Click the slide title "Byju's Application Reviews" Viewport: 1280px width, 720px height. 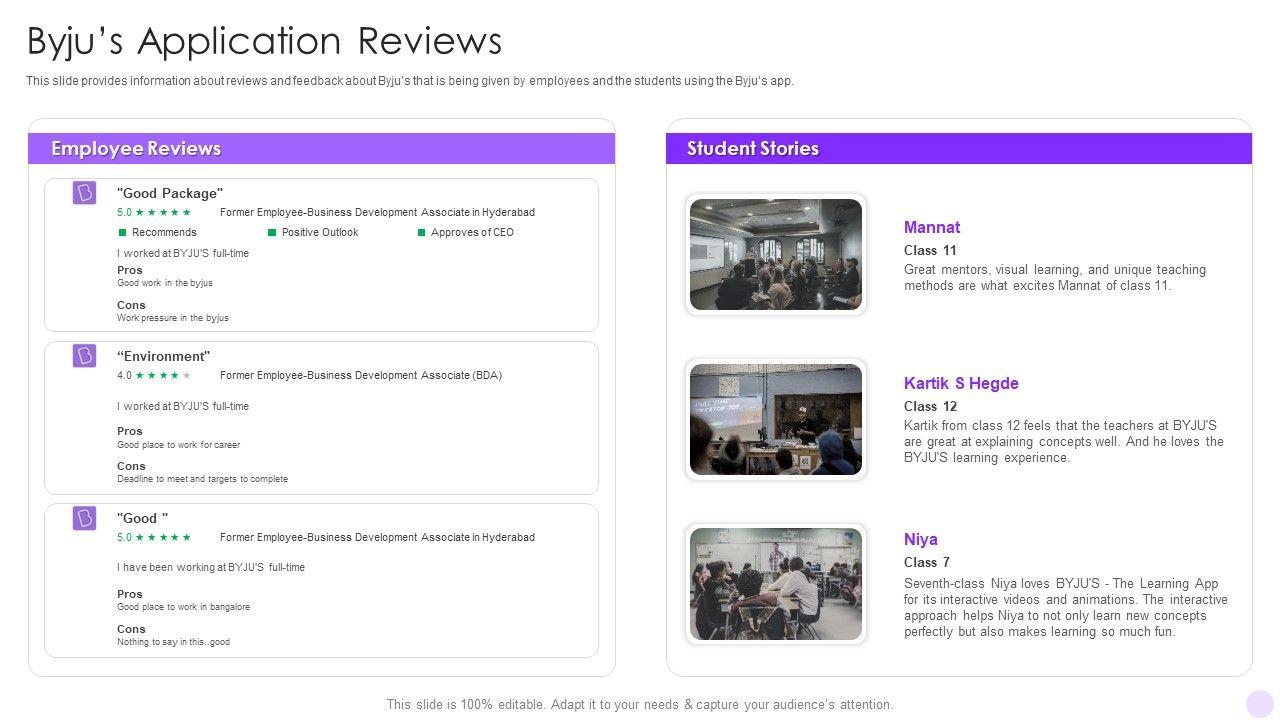pyautogui.click(x=264, y=41)
